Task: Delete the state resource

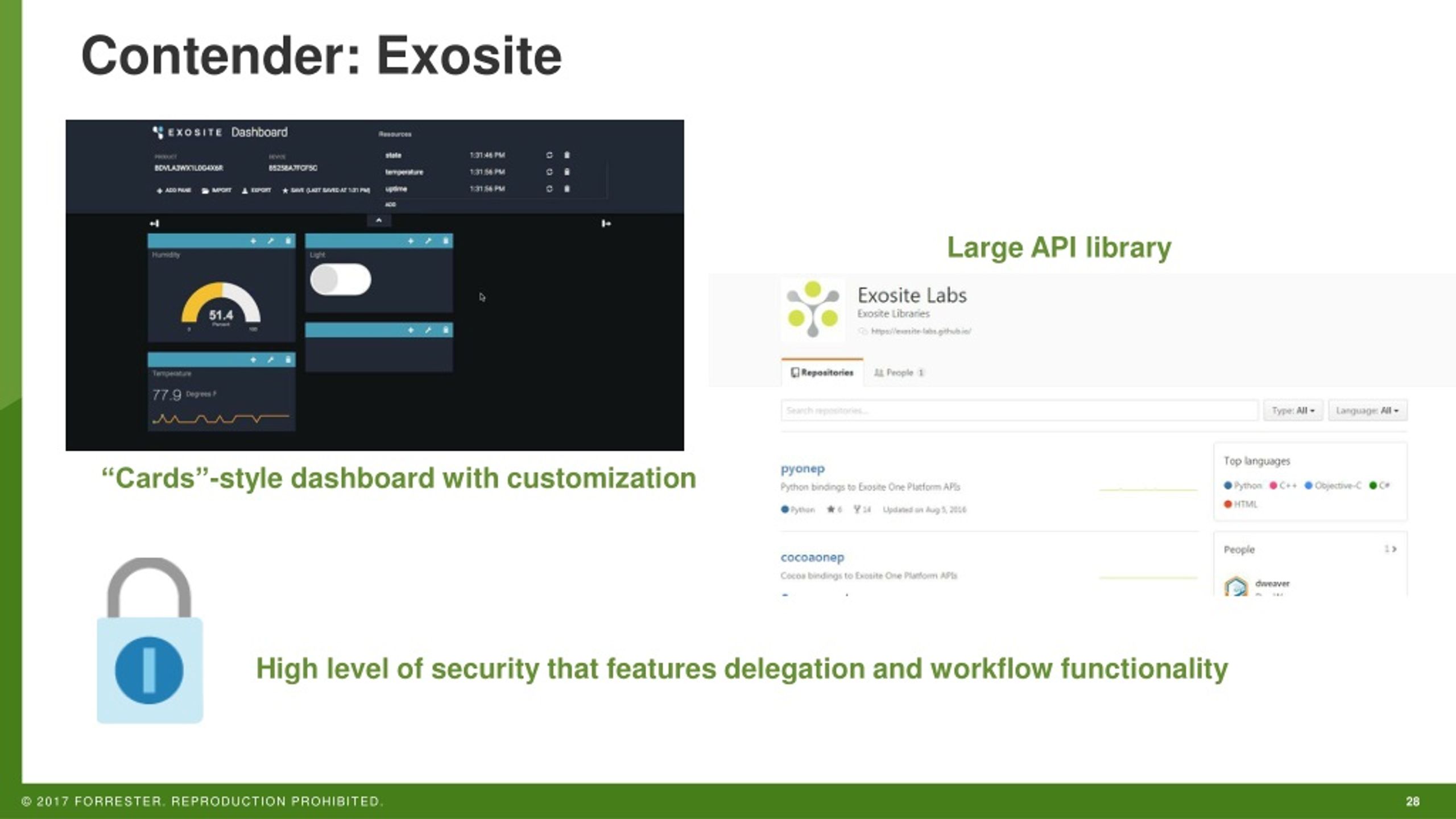Action: click(x=566, y=155)
